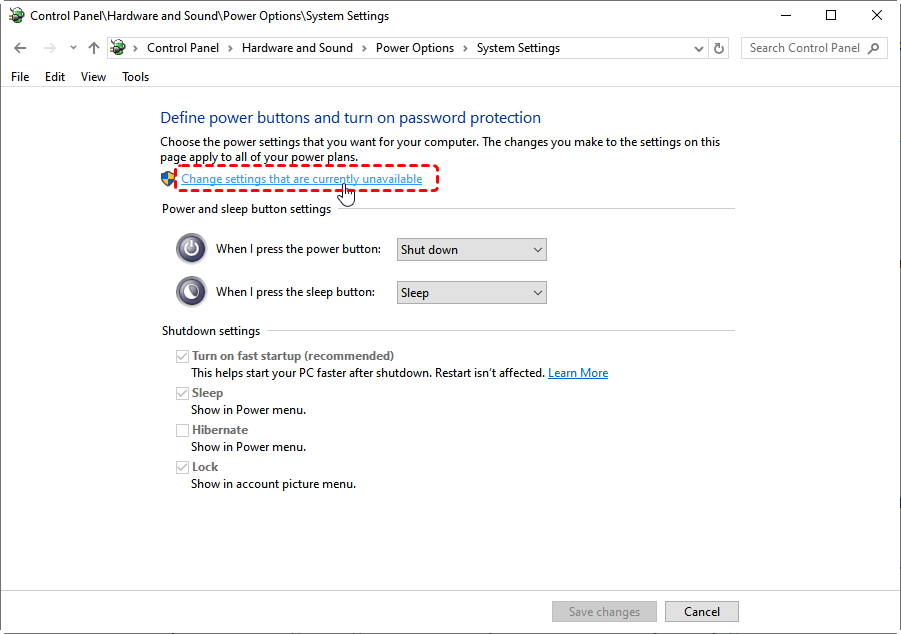Viewport: 901px width, 634px height.
Task: Click the Refresh button in address bar
Action: (719, 48)
